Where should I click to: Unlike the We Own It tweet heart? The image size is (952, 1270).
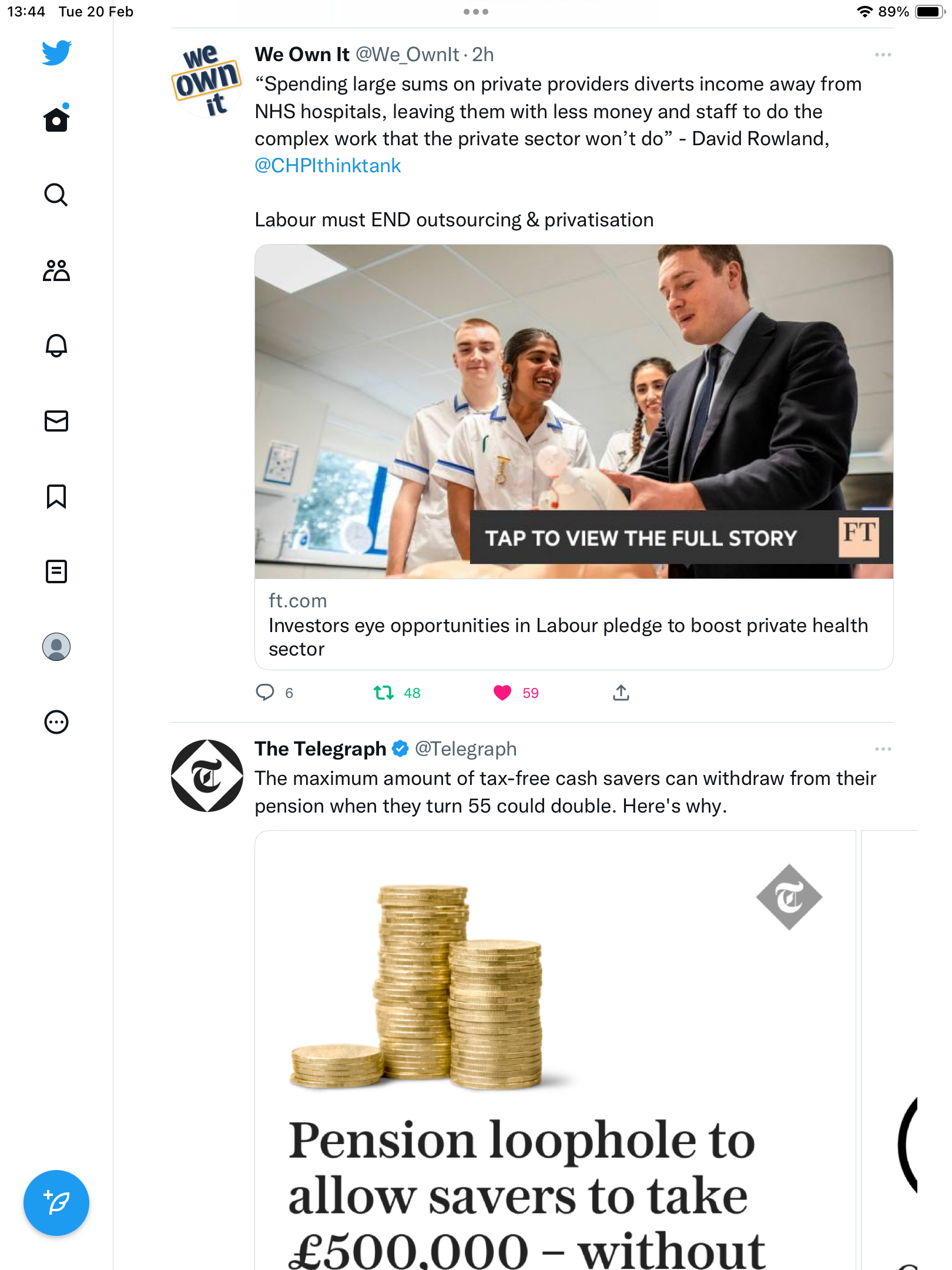(x=502, y=693)
